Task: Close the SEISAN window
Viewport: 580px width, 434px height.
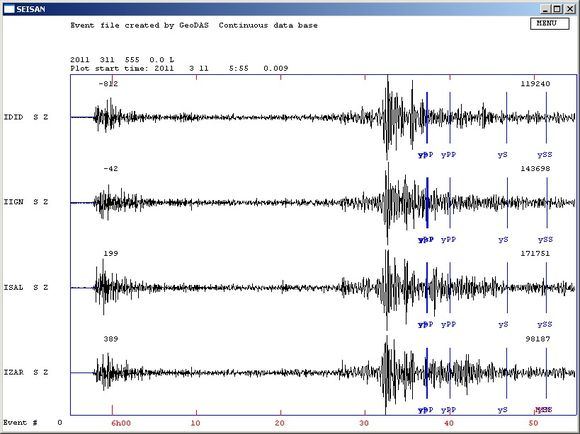Action: tap(570, 9)
